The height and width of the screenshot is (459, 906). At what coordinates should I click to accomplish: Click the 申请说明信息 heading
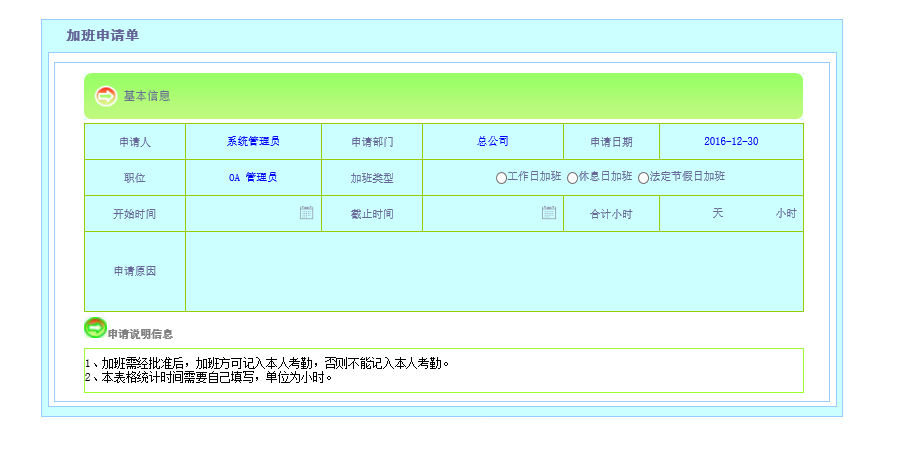(140, 334)
